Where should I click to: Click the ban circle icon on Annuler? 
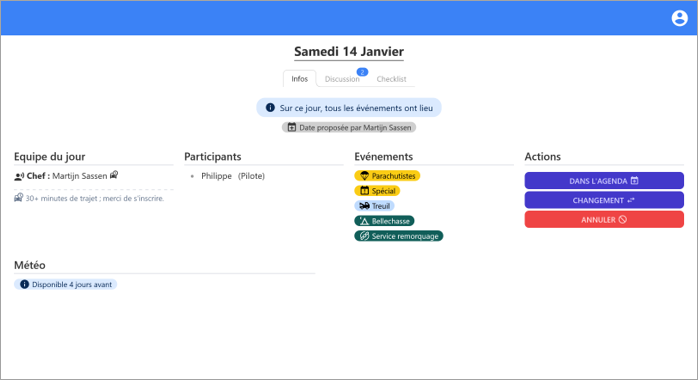coord(623,219)
